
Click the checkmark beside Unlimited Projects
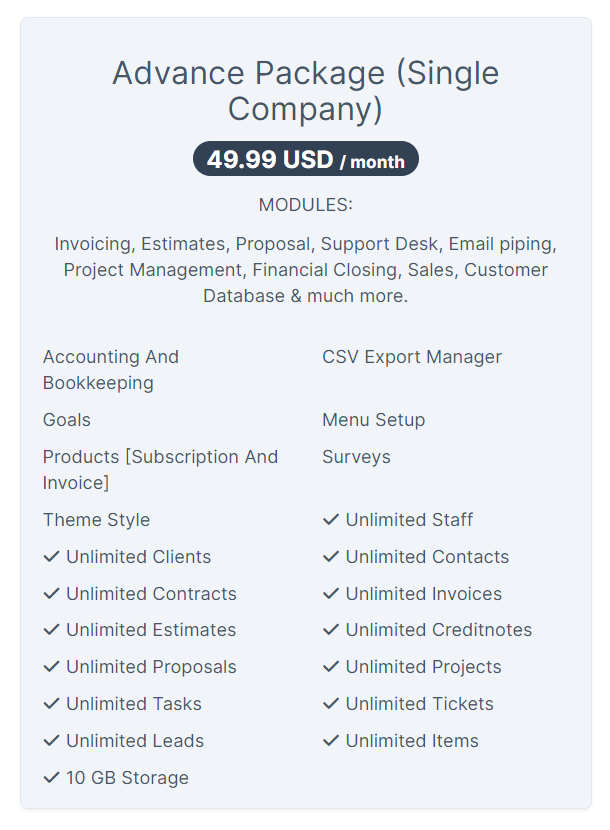[331, 667]
